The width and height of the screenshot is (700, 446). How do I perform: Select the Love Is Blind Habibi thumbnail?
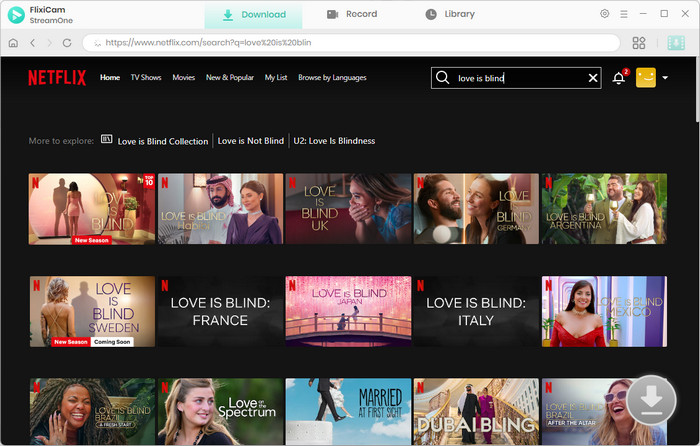coord(221,209)
